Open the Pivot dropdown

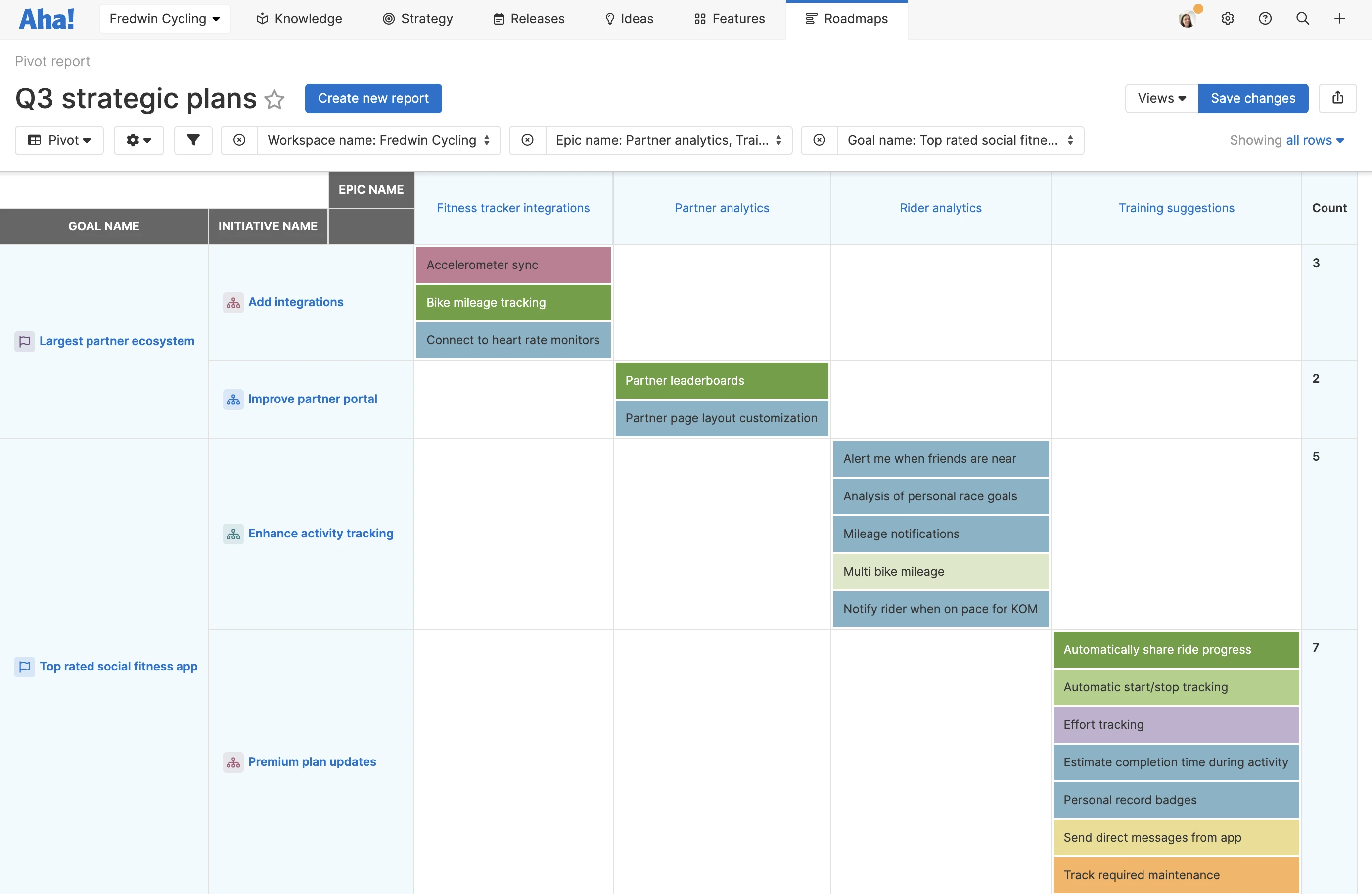pos(59,140)
